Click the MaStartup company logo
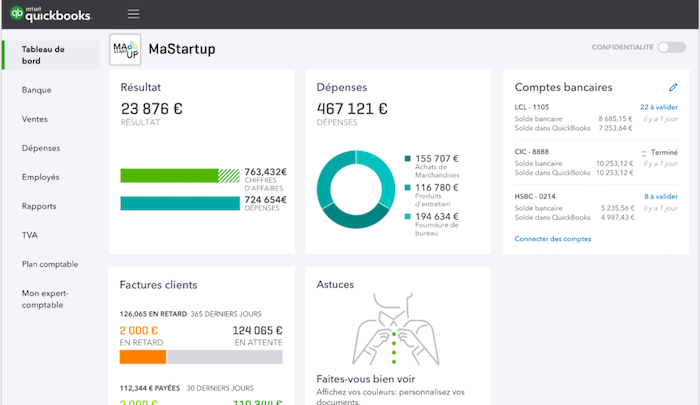 tap(125, 49)
